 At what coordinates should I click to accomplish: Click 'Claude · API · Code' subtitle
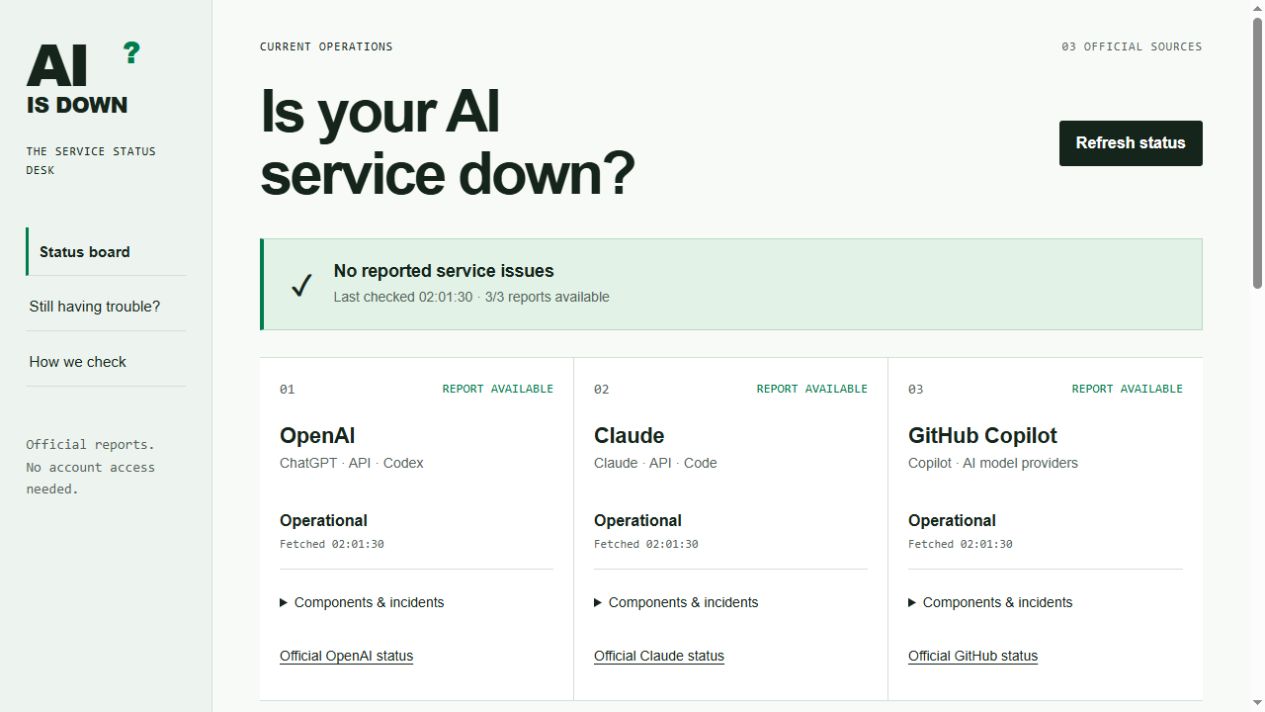[x=655, y=463]
